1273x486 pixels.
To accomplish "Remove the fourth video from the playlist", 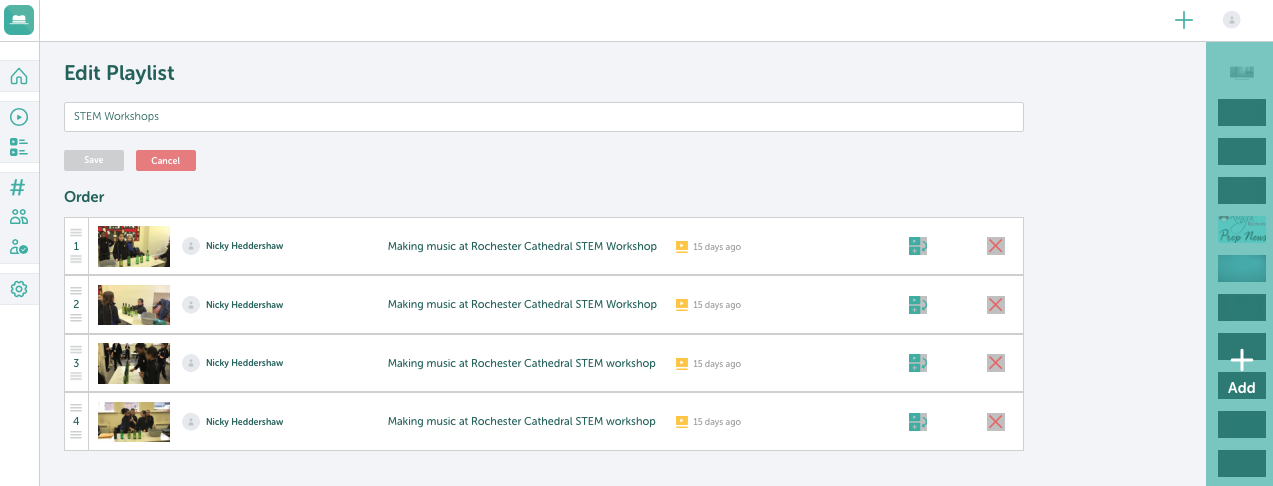I will coord(995,422).
